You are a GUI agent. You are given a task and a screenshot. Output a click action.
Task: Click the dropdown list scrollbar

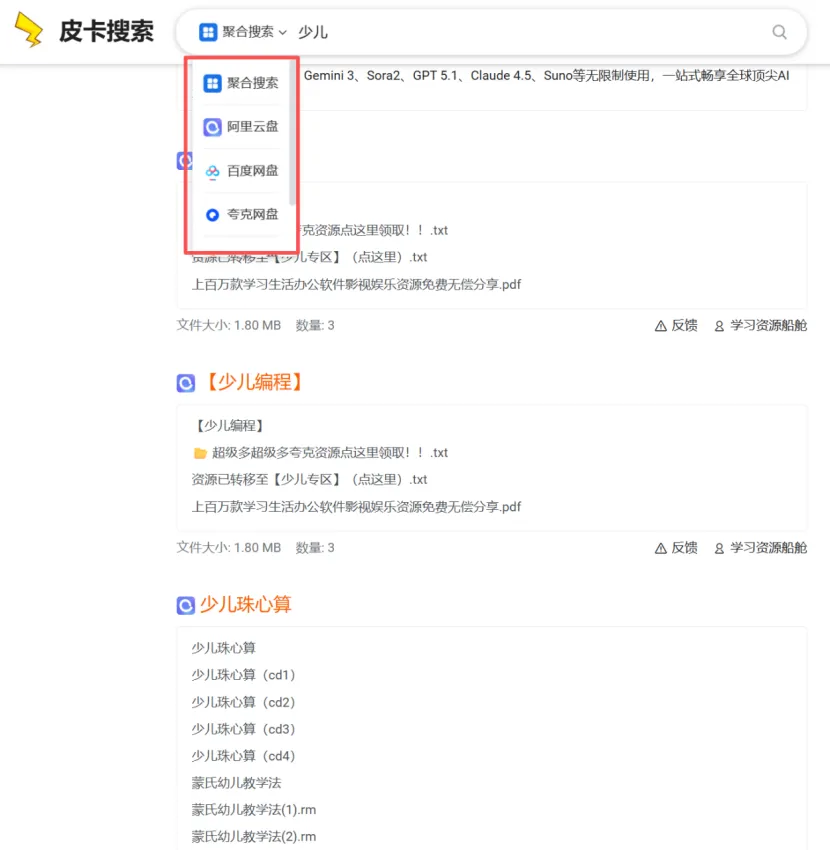click(293, 133)
